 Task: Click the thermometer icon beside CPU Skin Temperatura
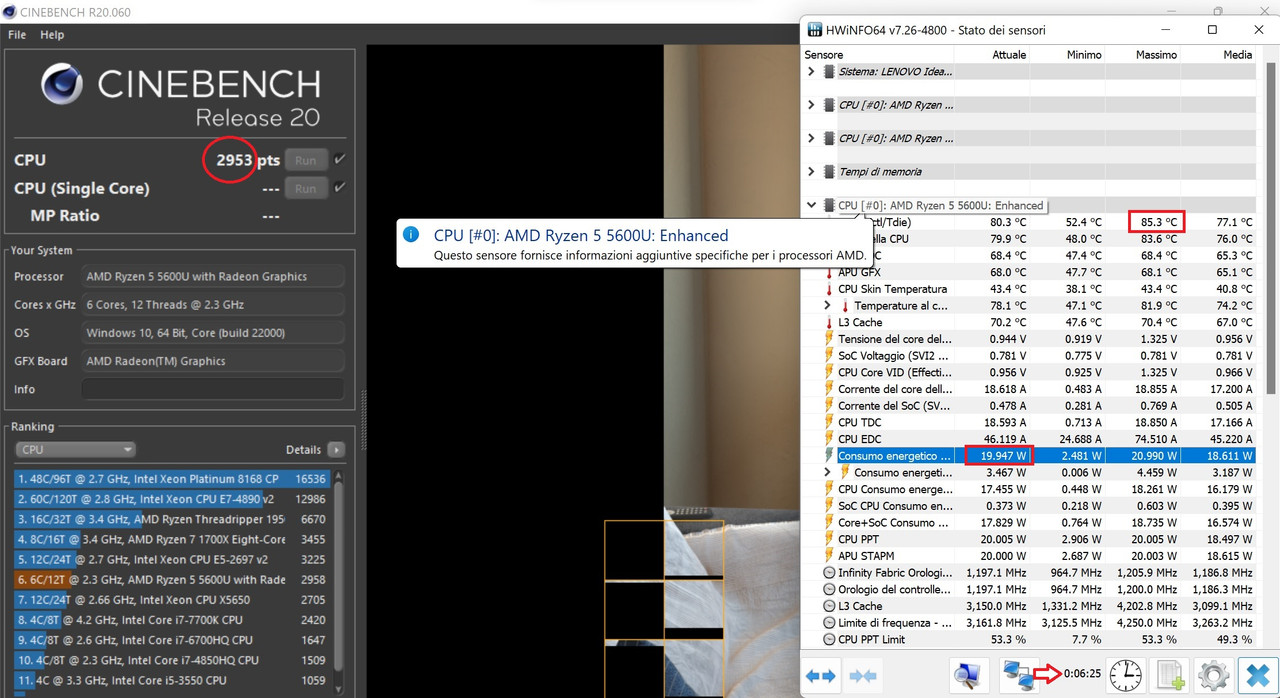[828, 289]
